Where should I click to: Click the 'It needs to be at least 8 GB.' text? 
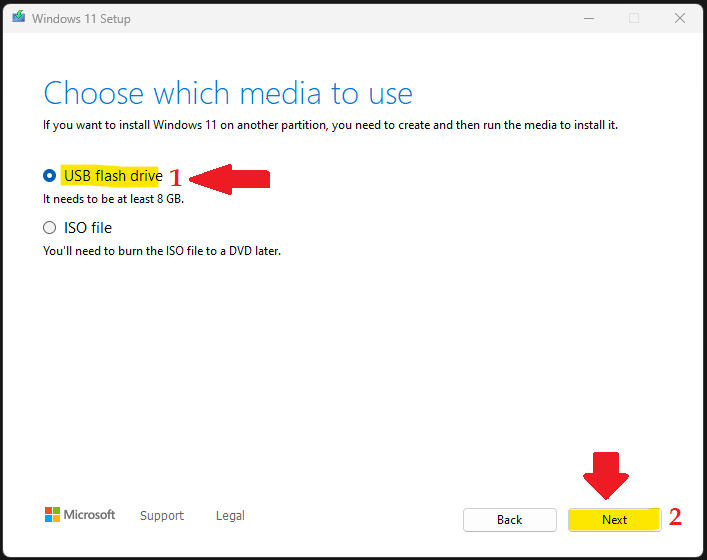coord(113,199)
